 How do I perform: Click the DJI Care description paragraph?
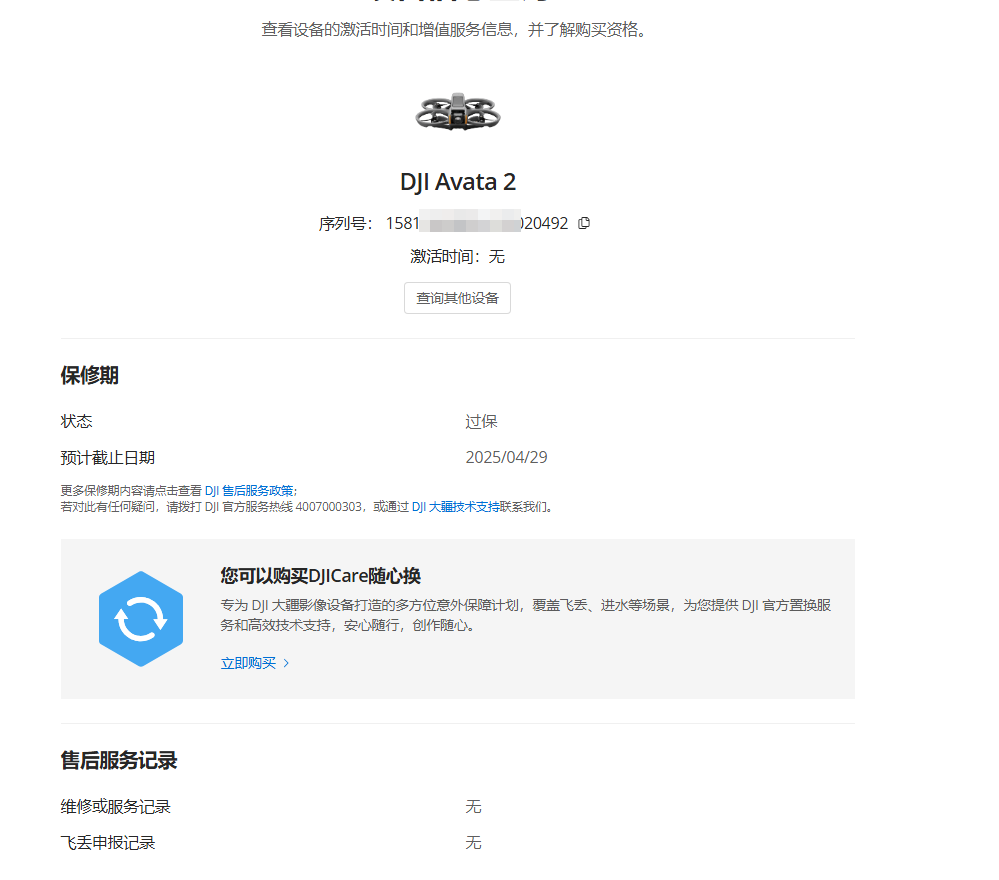[x=526, y=615]
